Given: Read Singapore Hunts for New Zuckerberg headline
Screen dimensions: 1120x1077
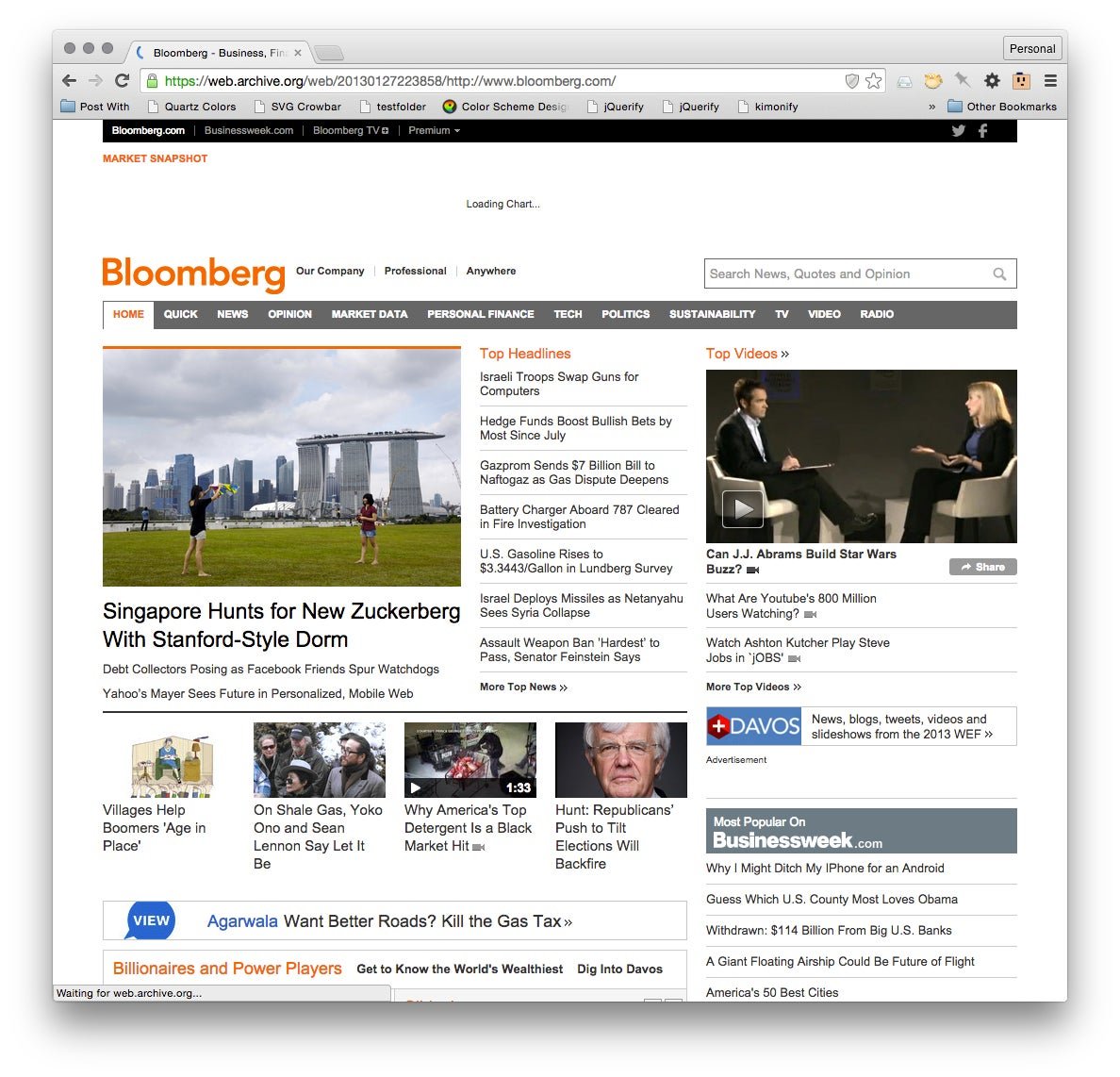Looking at the screenshot, I should click(282, 624).
